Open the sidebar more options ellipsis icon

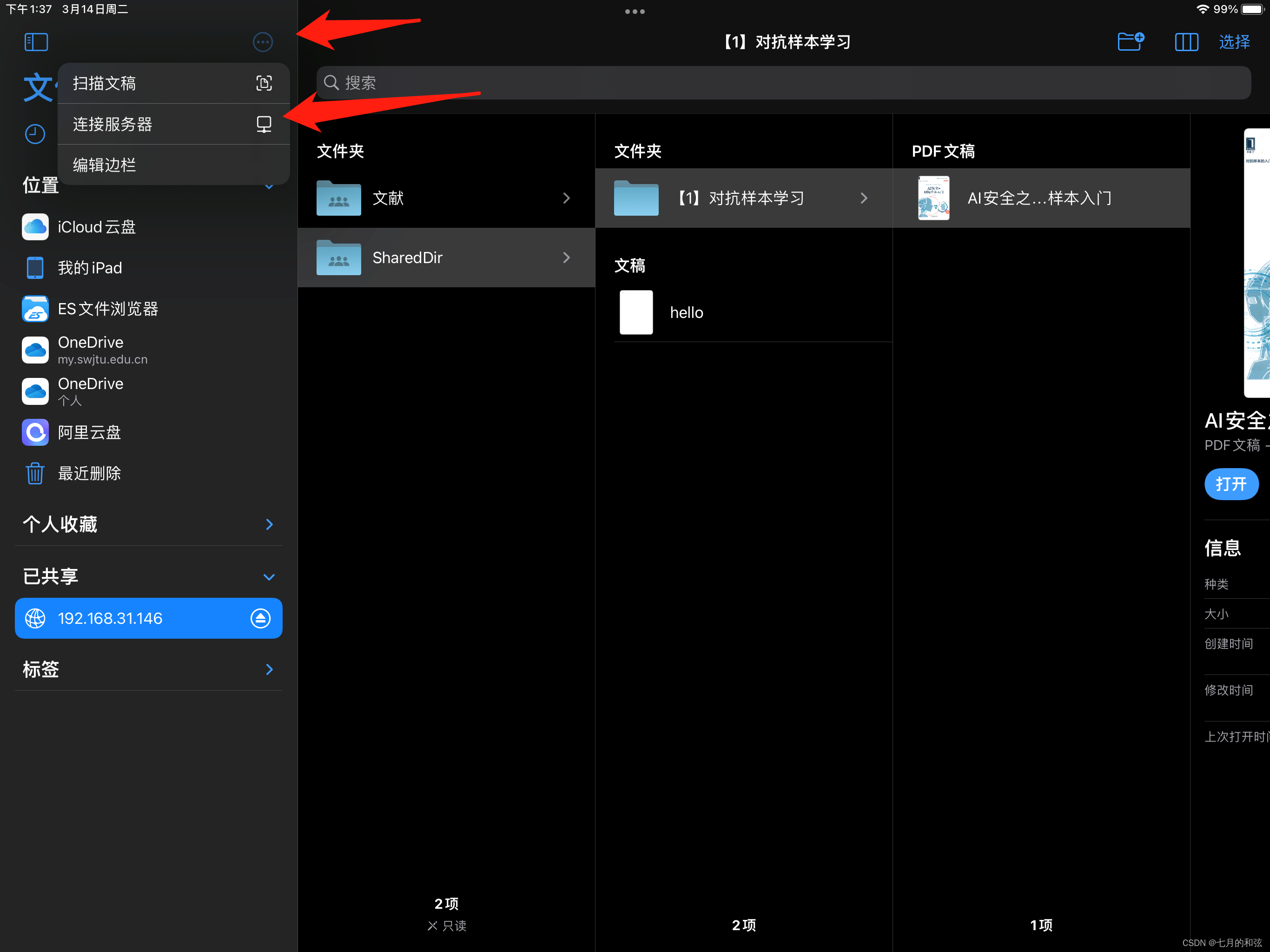(262, 42)
